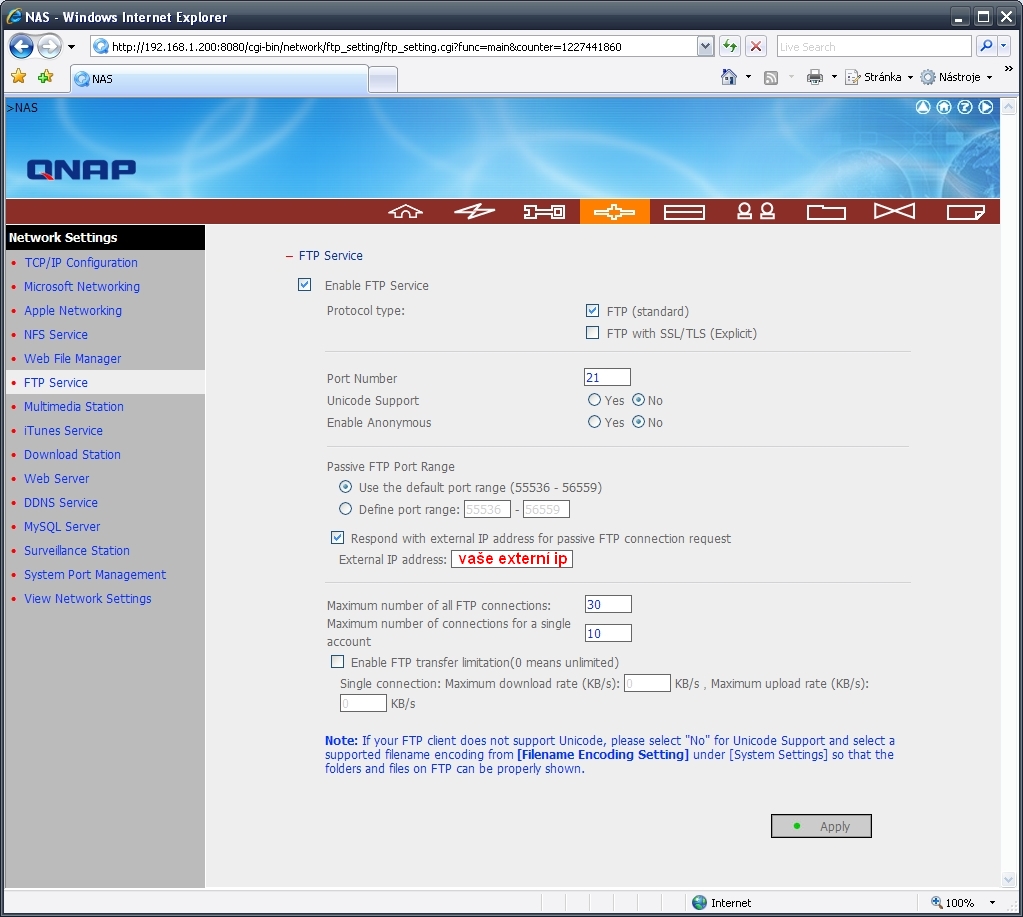Click the browser Forward button
Image resolution: width=1023 pixels, height=917 pixels.
[x=49, y=46]
